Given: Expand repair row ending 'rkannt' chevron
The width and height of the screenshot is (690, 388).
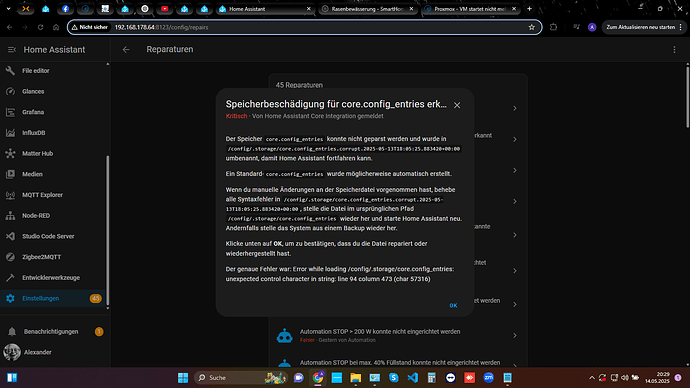Looking at the screenshot, I should [x=514, y=139].
